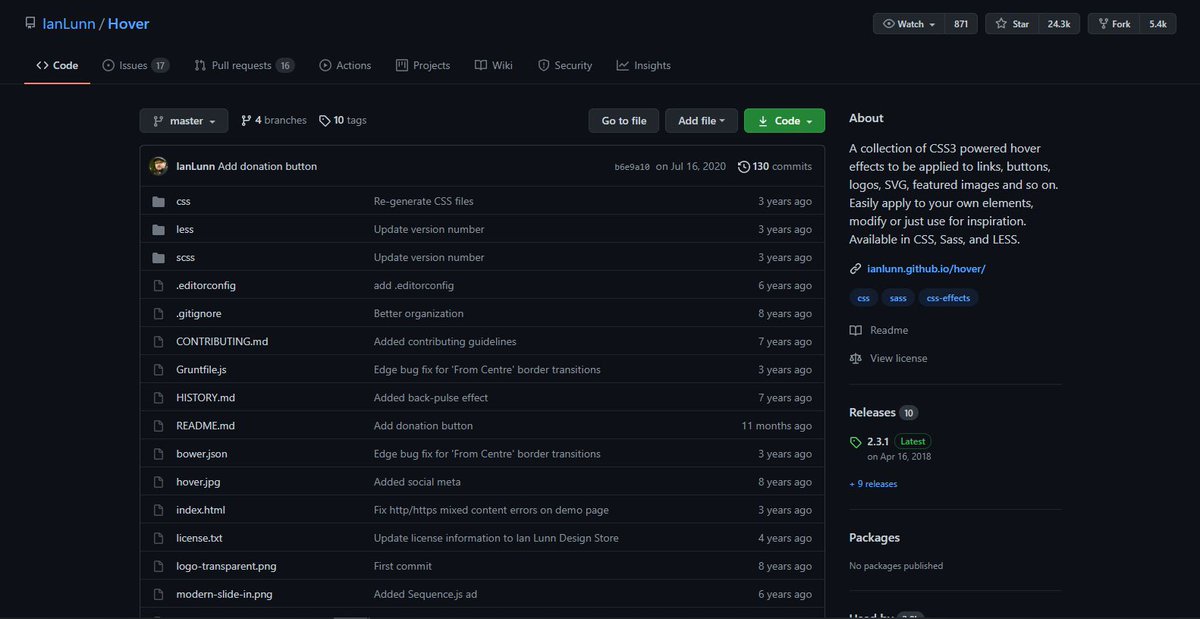Open the modern-slide-in.png file

click(224, 593)
